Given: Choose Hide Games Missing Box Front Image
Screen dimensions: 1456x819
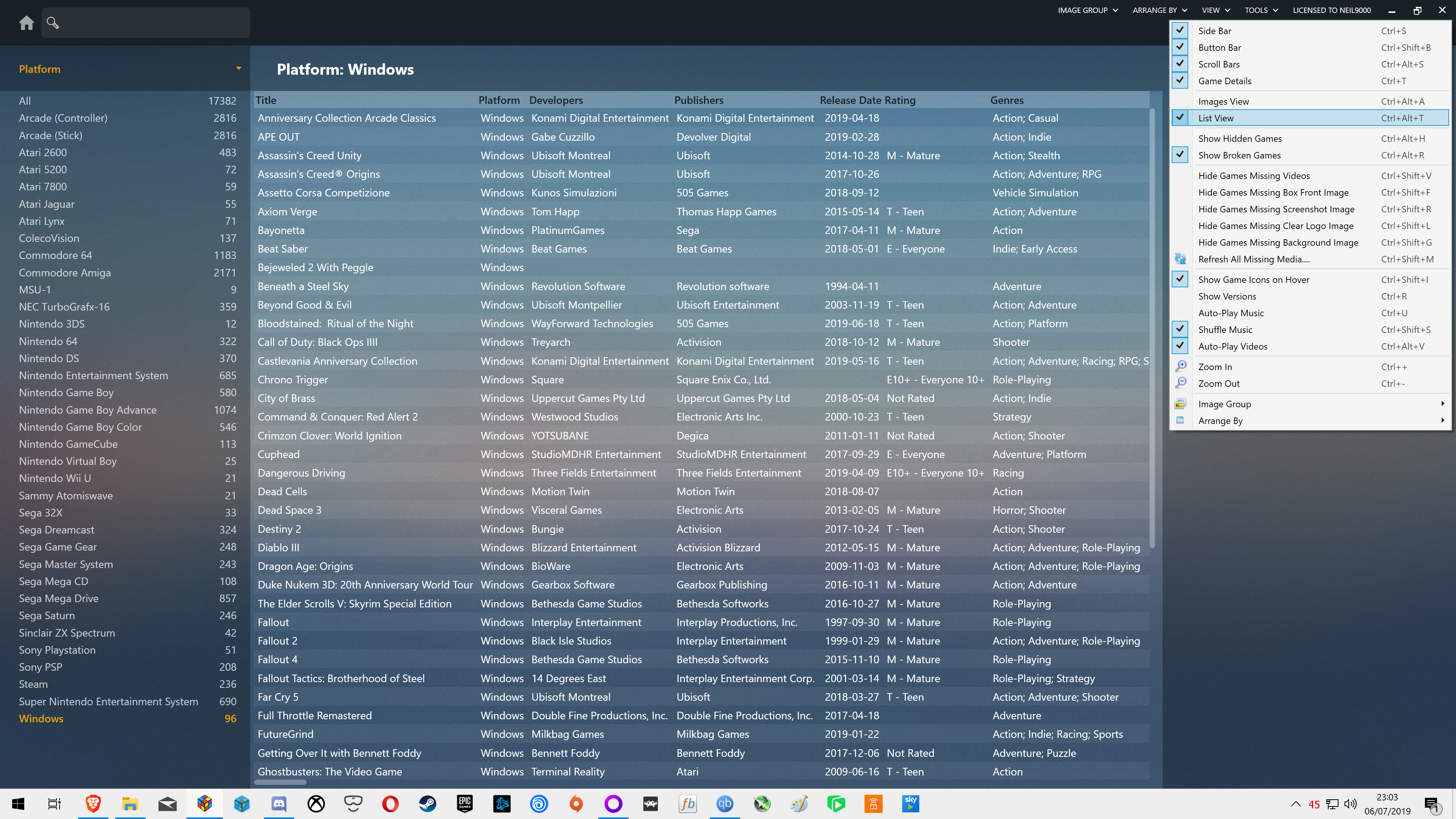Looking at the screenshot, I should (x=1310, y=192).
